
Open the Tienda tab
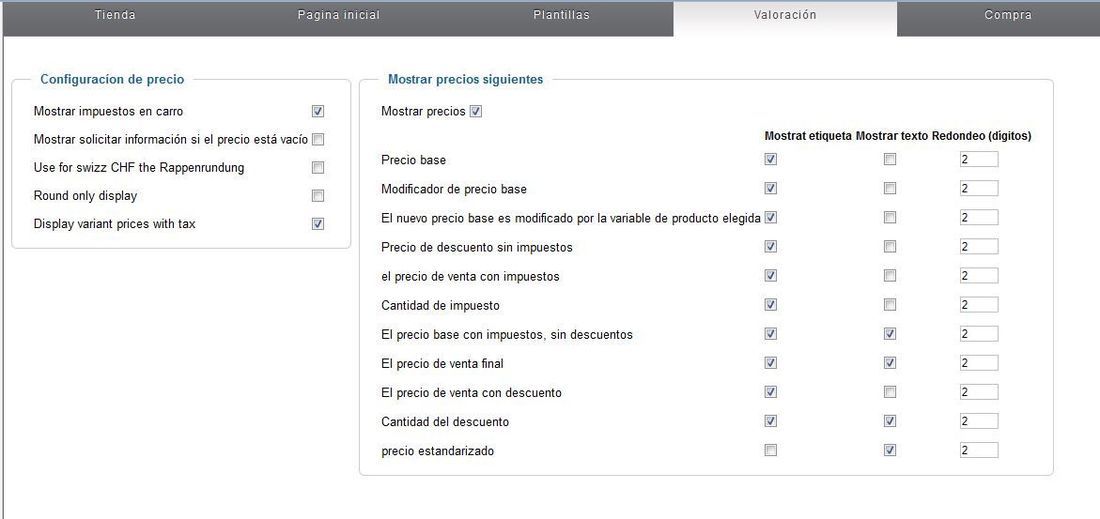[x=115, y=15]
